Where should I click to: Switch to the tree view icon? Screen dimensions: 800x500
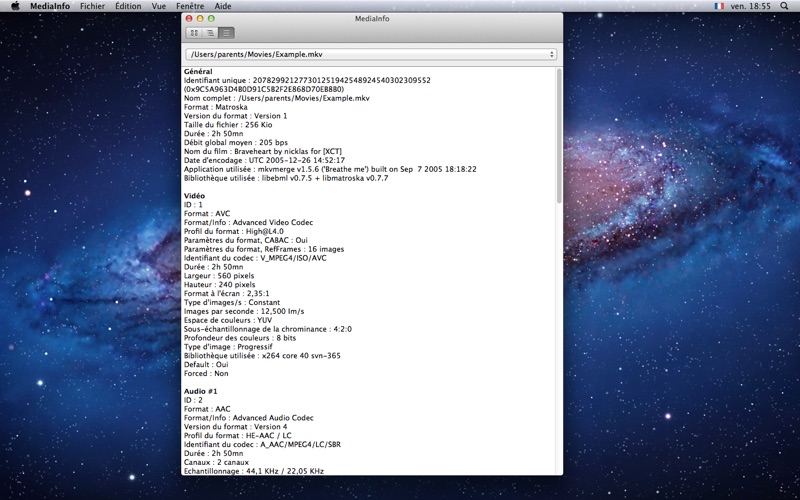click(210, 33)
